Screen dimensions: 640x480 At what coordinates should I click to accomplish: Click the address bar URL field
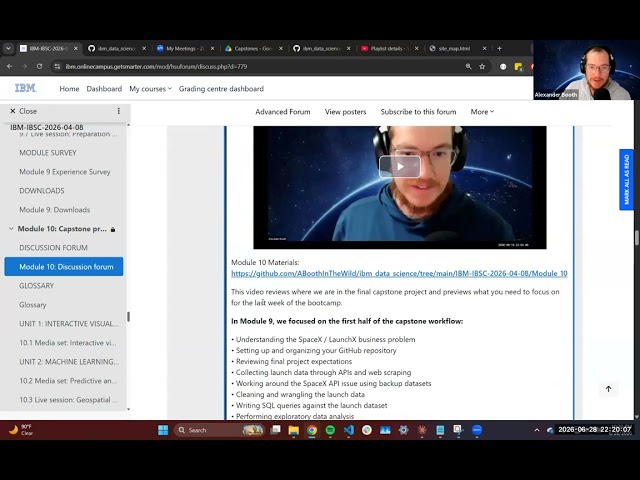pyautogui.click(x=261, y=66)
